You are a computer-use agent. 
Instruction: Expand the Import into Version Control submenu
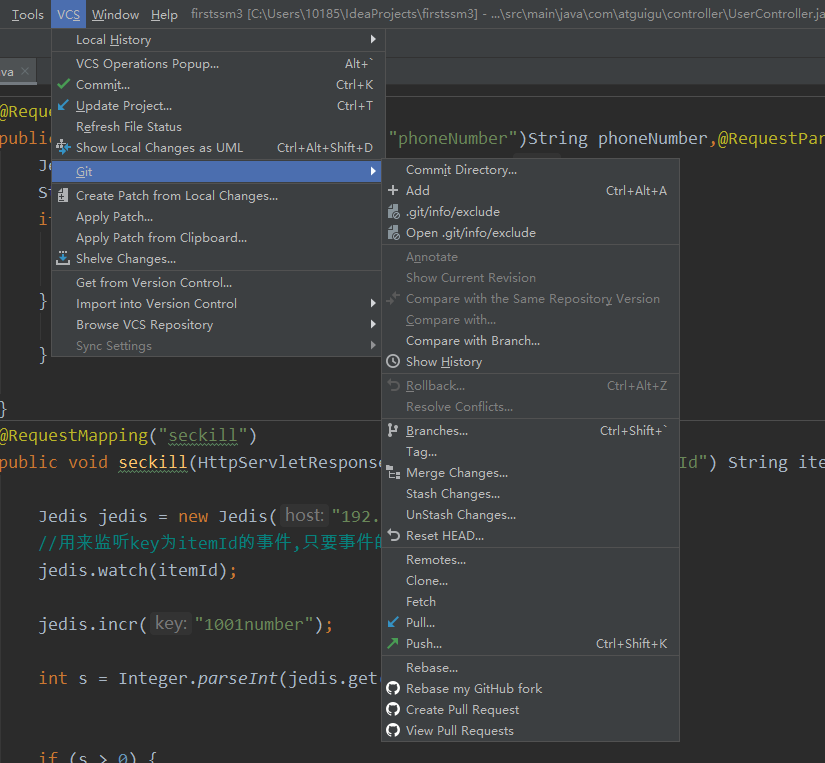pyautogui.click(x=373, y=304)
